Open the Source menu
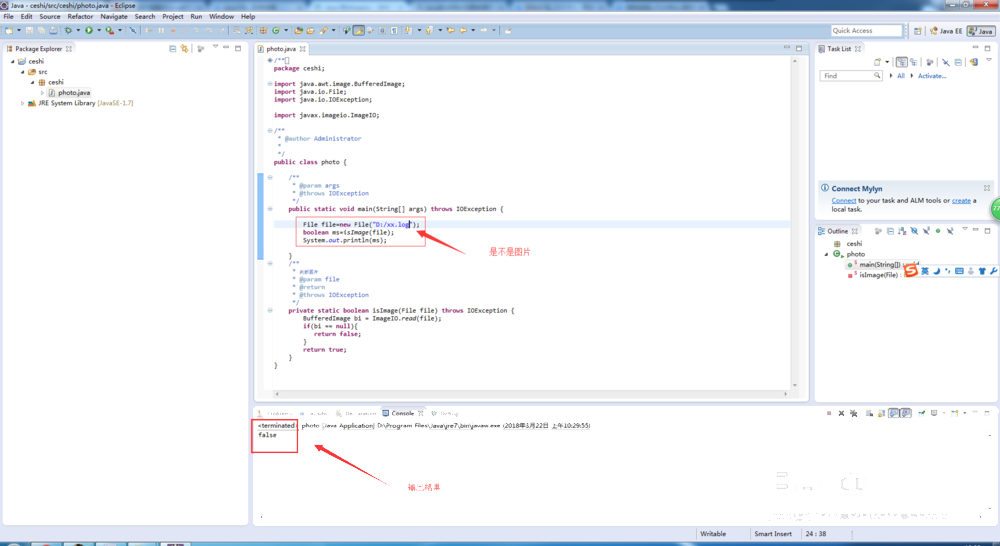This screenshot has width=1000, height=546. pyautogui.click(x=50, y=17)
